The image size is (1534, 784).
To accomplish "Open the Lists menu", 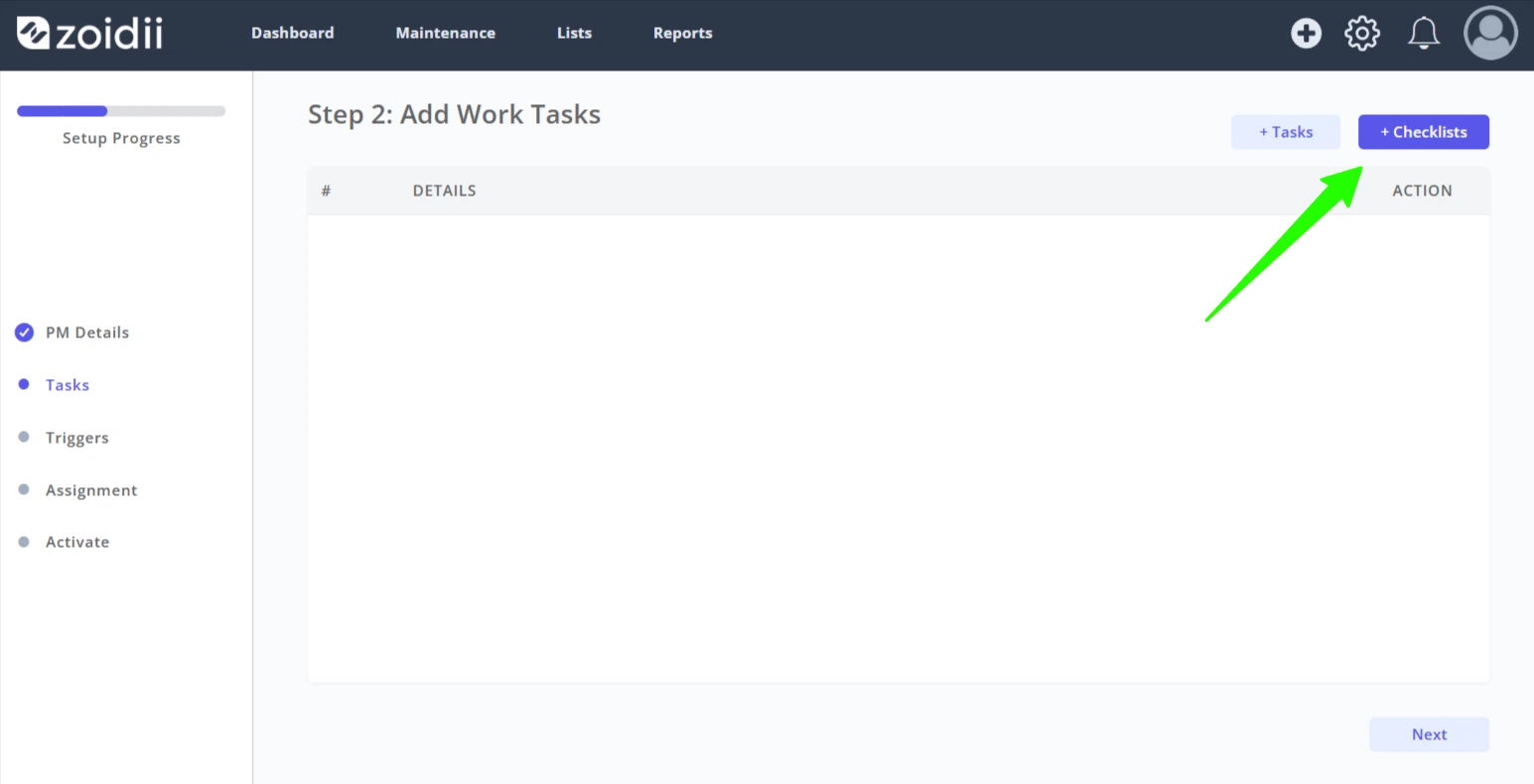I will click(x=574, y=33).
